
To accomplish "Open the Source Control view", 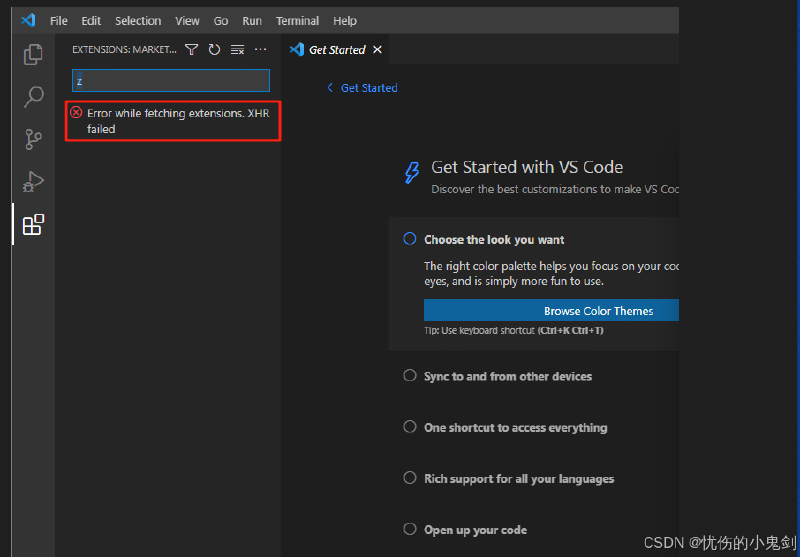I will click(33, 139).
